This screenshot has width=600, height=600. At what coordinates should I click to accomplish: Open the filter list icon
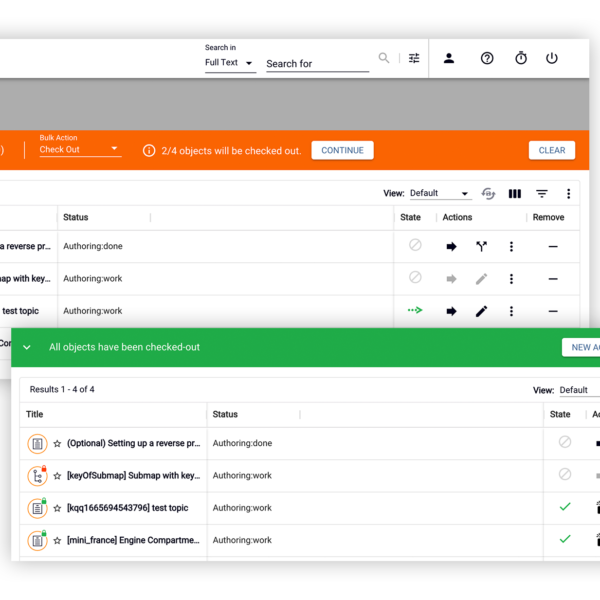coord(542,194)
